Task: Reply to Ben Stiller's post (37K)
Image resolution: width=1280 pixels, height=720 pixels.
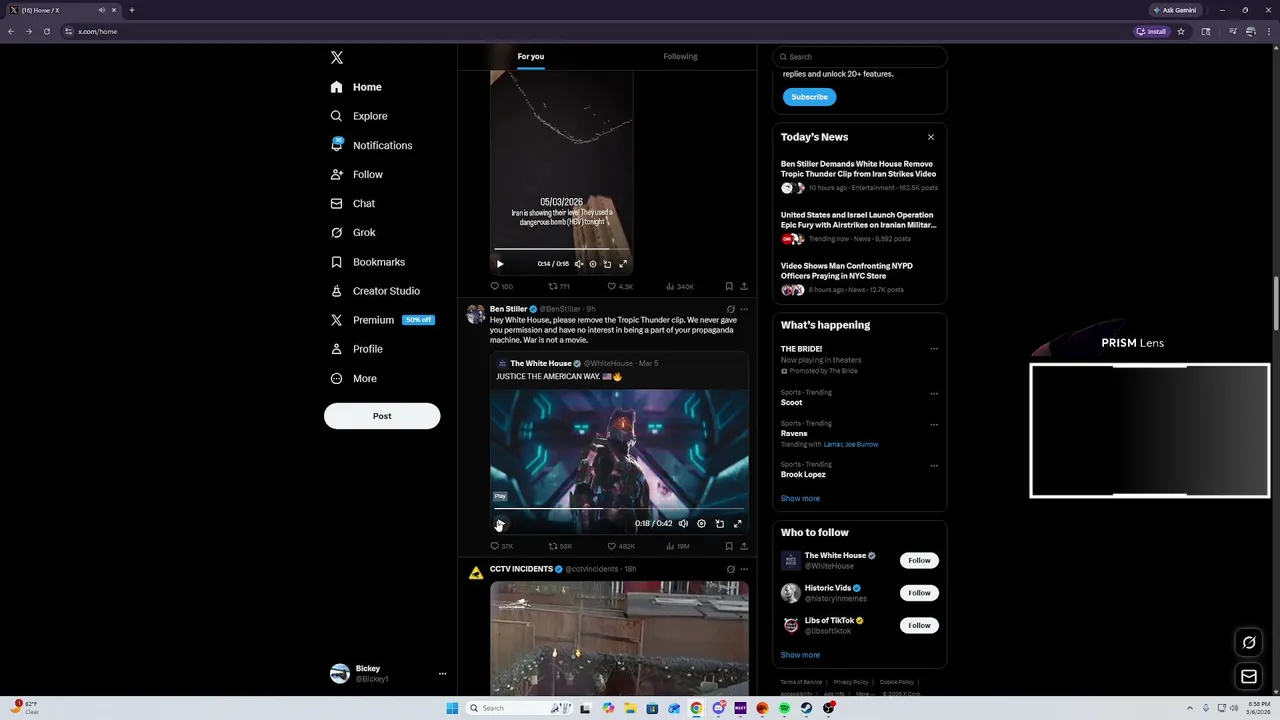Action: point(501,547)
